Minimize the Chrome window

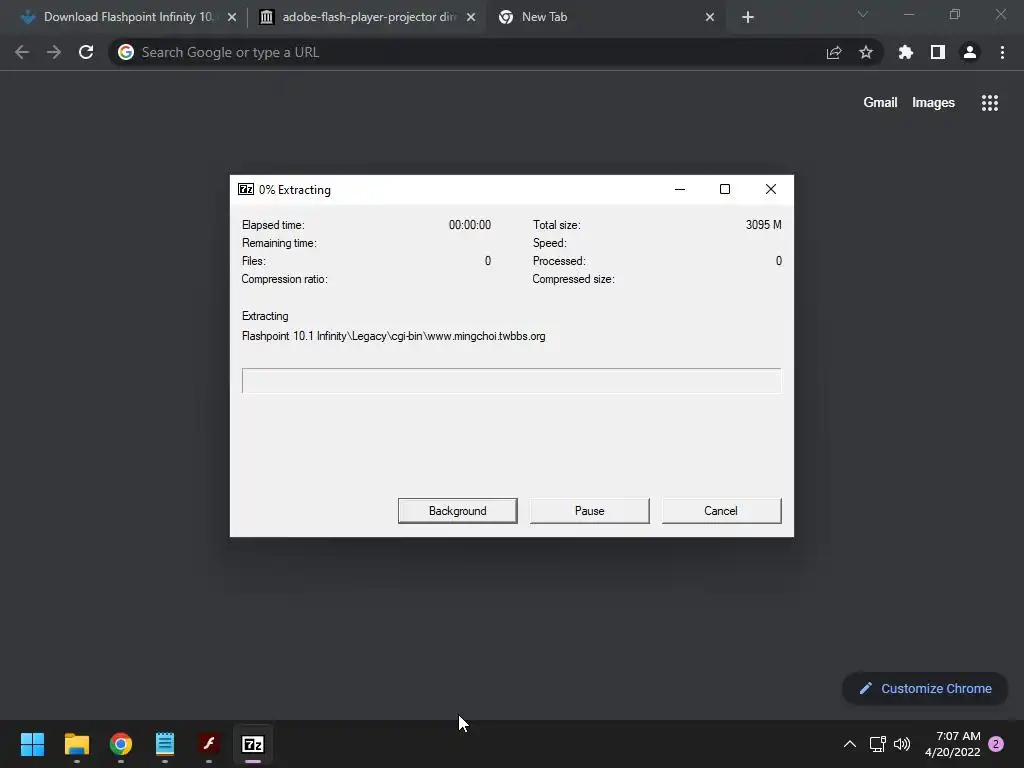coord(909,14)
